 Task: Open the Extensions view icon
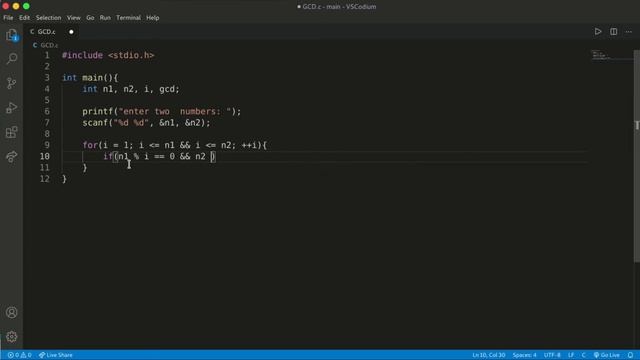click(11, 132)
